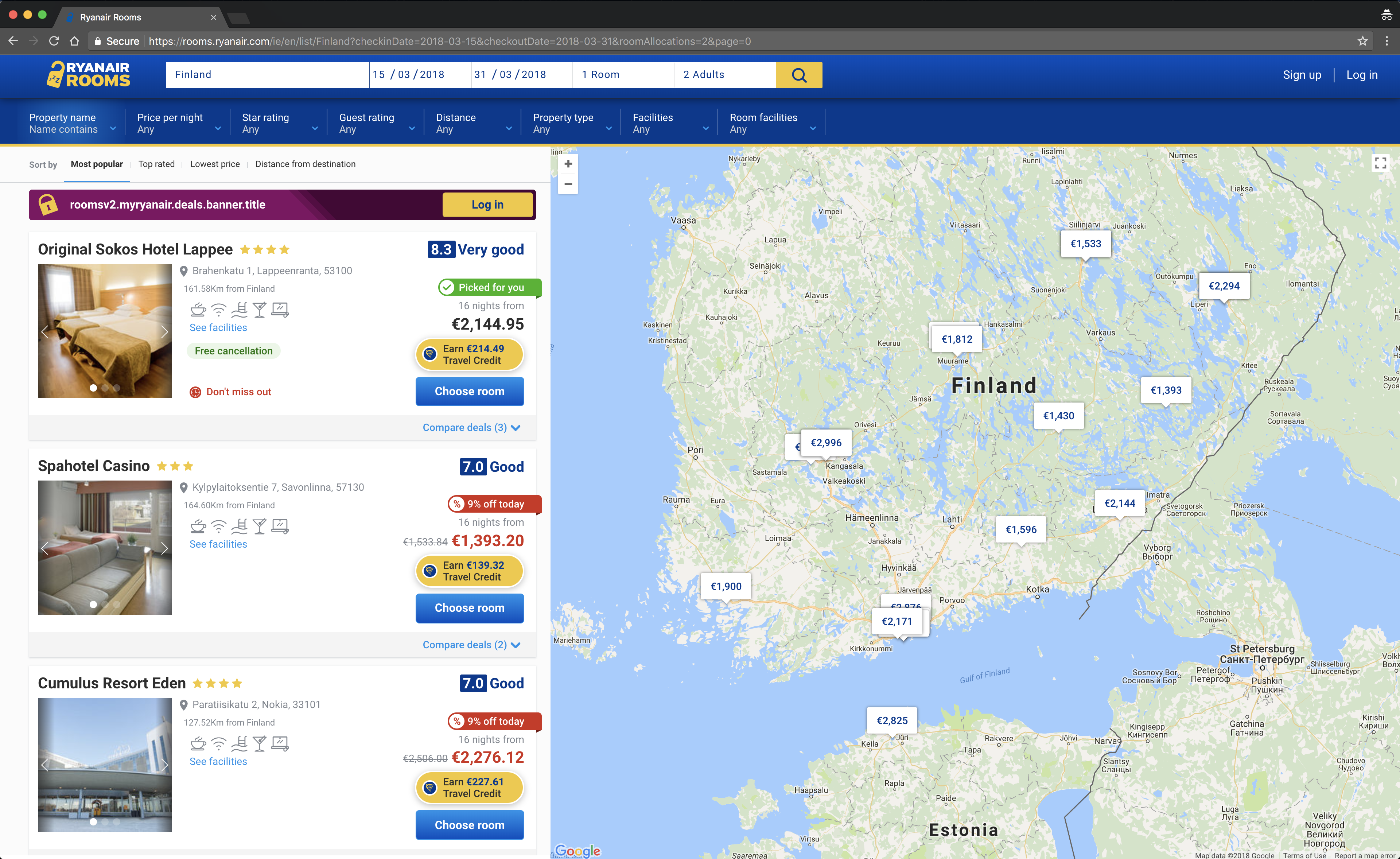
Task: Zoom out on the map
Action: [568, 184]
